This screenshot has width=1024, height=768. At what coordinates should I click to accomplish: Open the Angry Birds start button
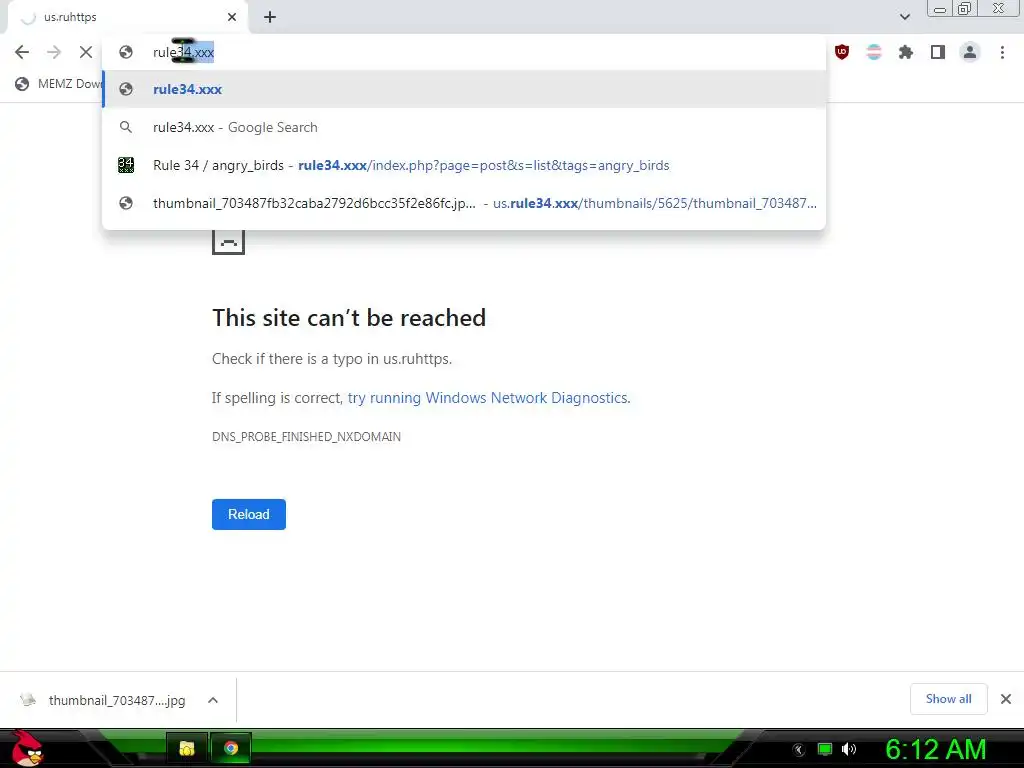tap(27, 748)
